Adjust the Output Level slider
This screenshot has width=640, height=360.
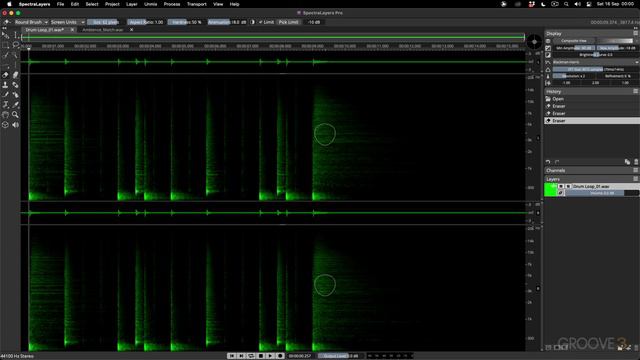(340, 356)
